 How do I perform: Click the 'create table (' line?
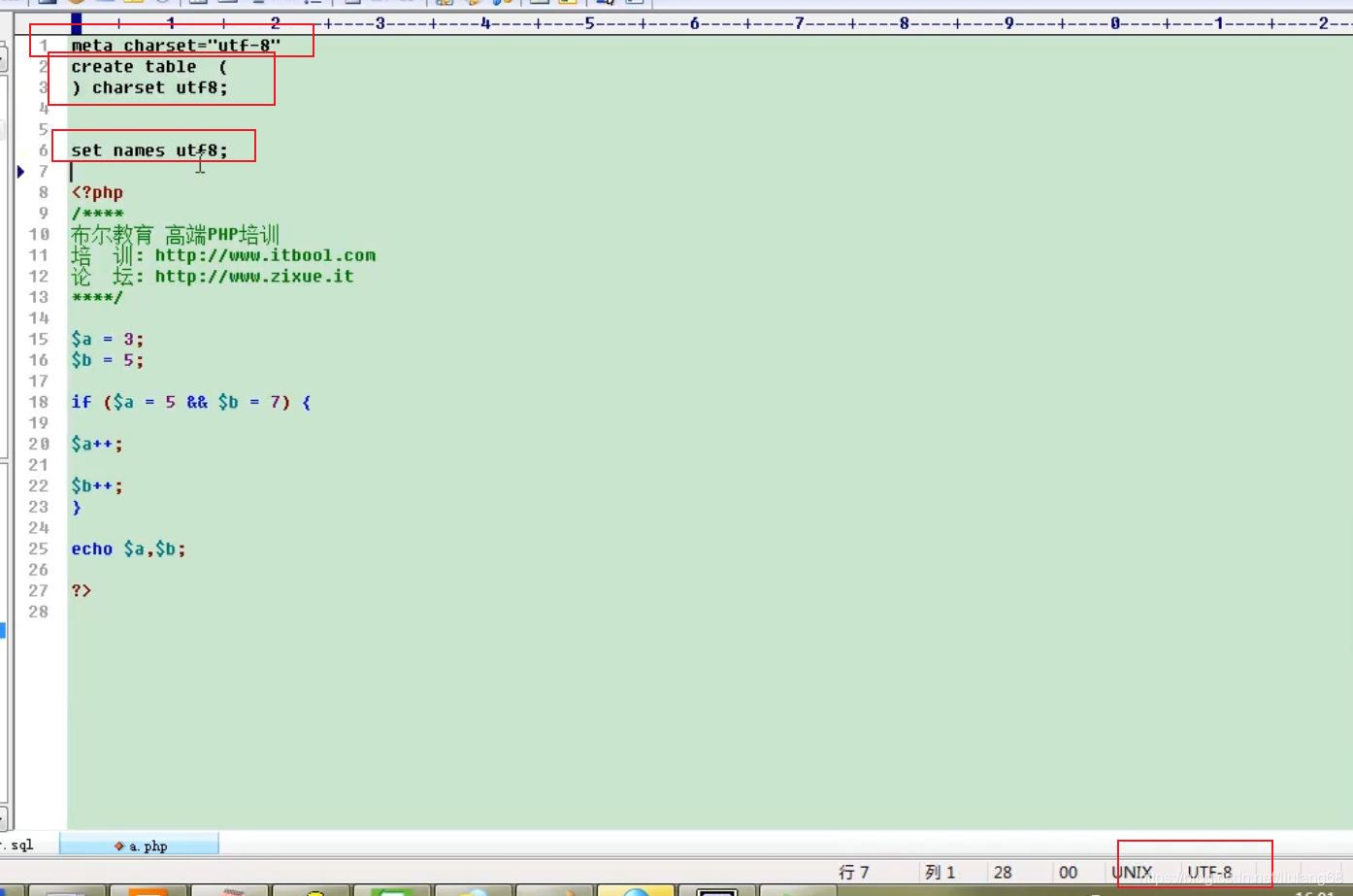[x=148, y=67]
